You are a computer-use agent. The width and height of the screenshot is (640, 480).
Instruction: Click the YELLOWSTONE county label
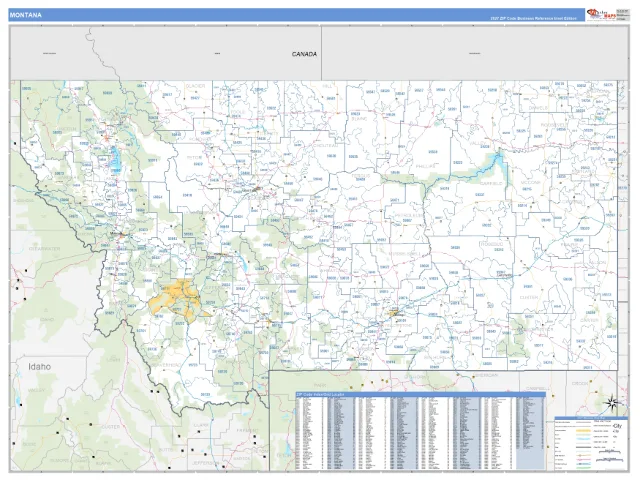(x=397, y=325)
